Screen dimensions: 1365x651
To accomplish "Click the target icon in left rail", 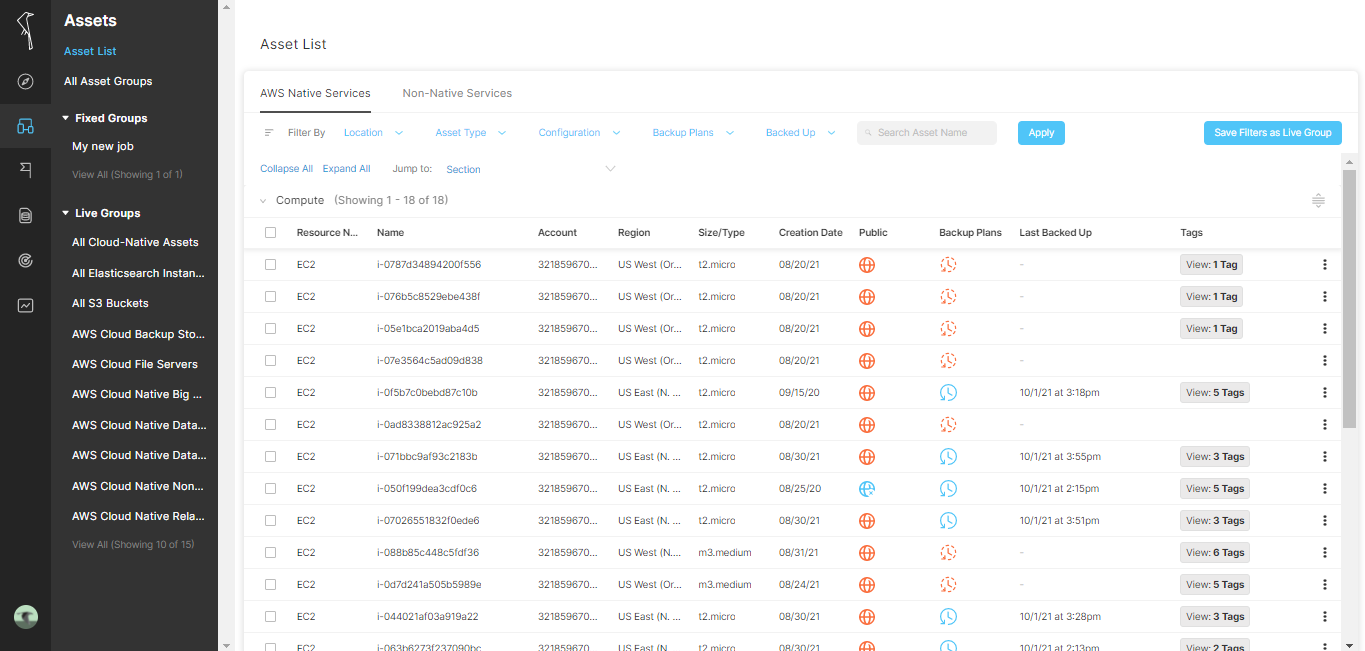I will (x=26, y=261).
